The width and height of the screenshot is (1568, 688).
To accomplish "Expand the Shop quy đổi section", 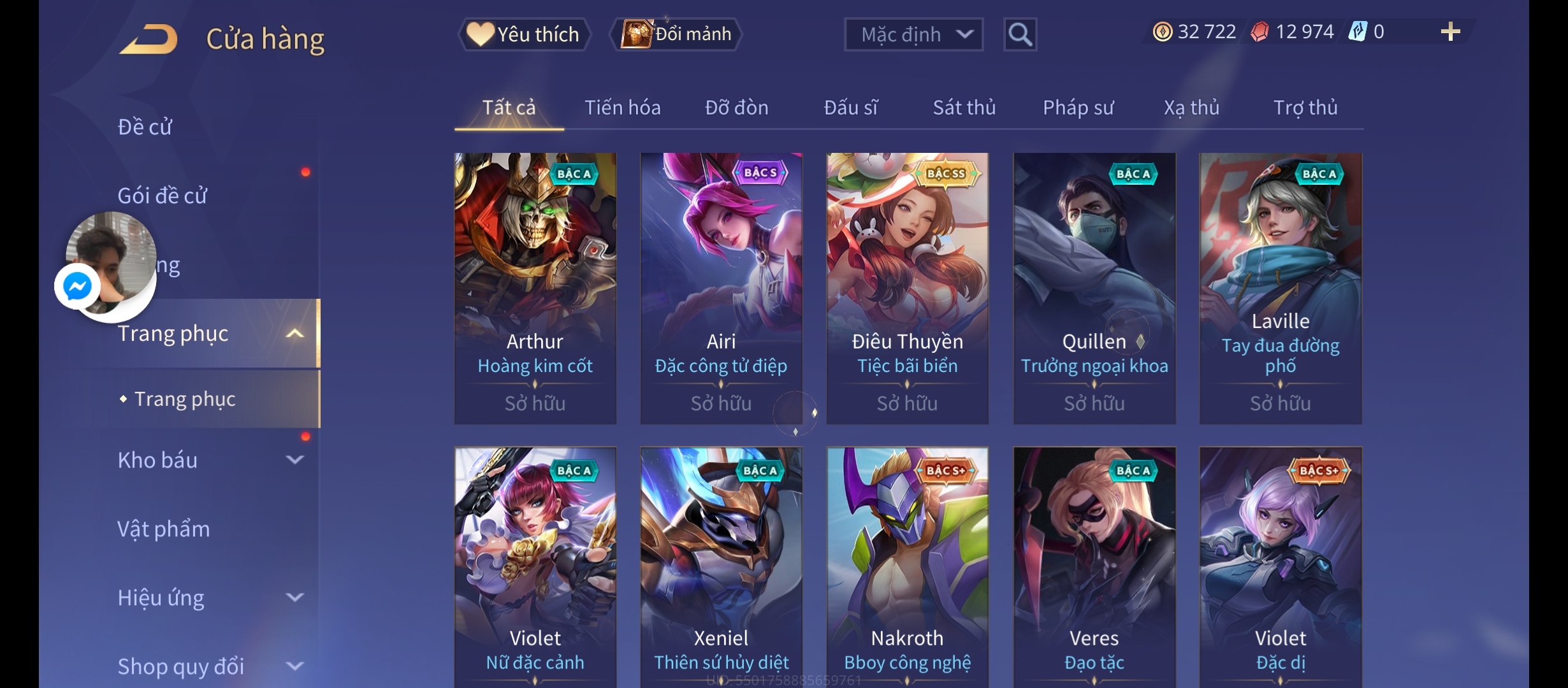I will 294,666.
